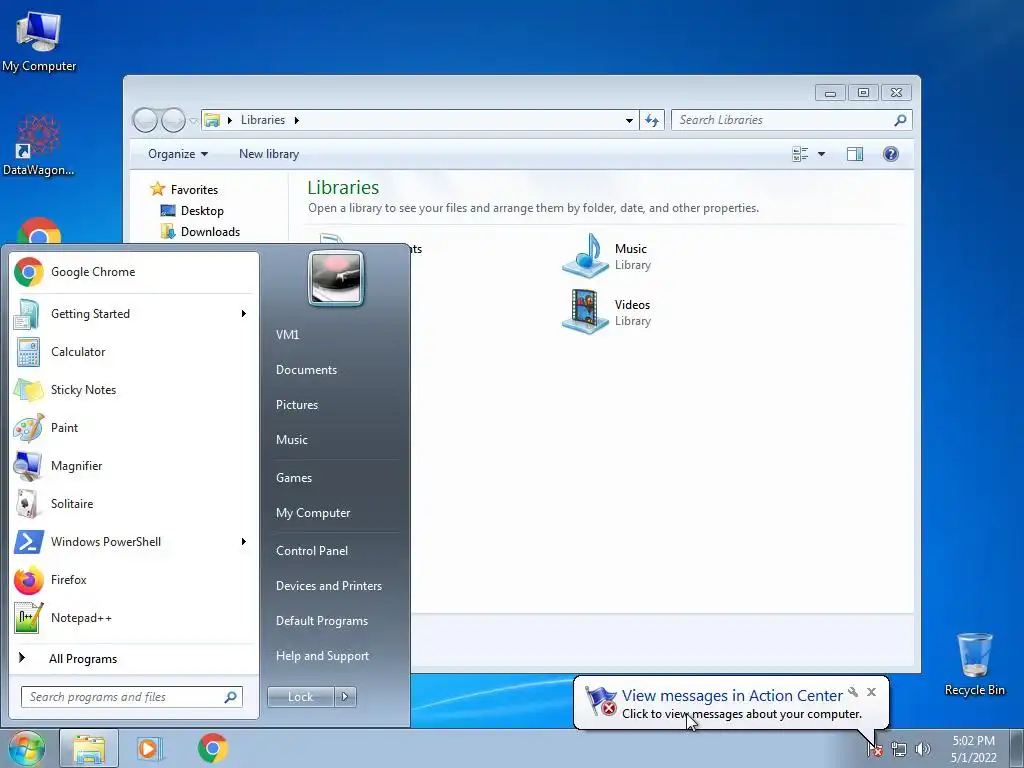Open Windows Media Player taskbar icon
1024x768 pixels.
pos(149,748)
